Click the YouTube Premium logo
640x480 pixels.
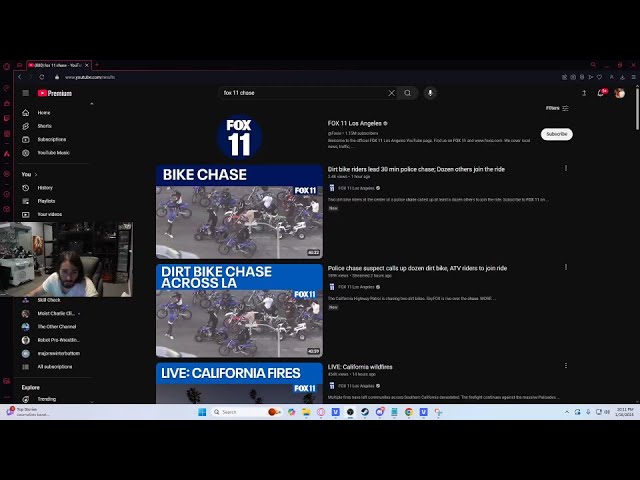point(55,93)
